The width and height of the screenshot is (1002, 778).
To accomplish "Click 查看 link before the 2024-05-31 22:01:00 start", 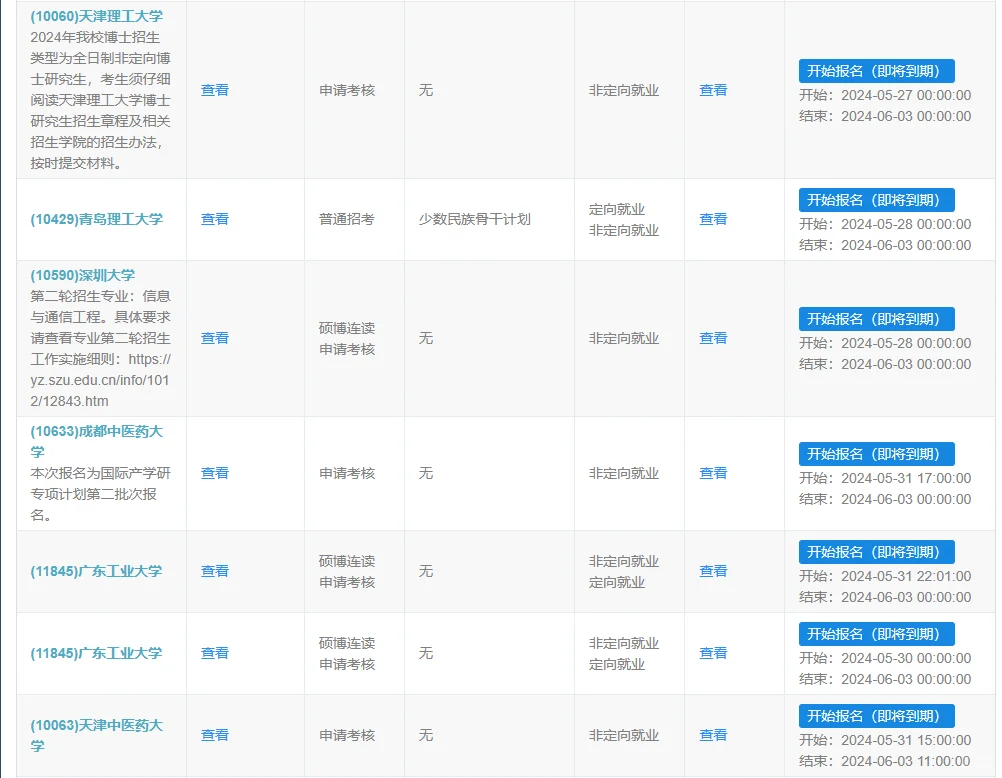I will coord(713,571).
